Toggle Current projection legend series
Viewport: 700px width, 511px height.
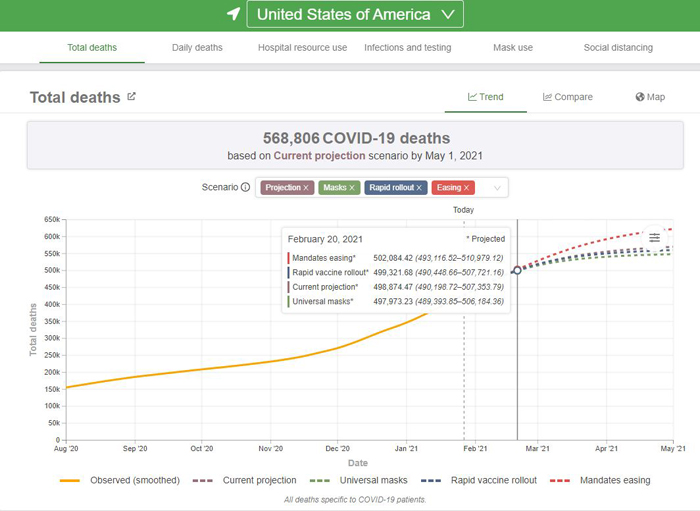(x=245, y=481)
